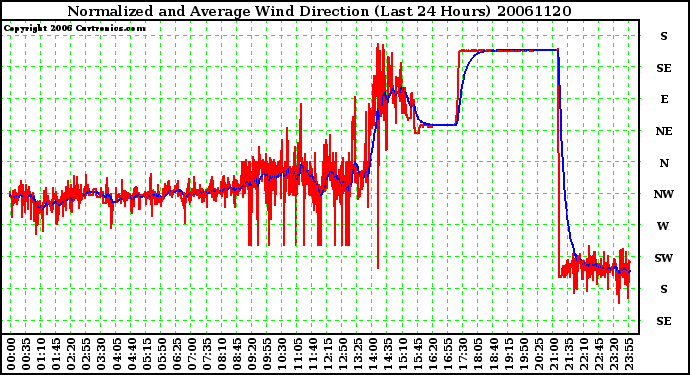Click the '21:00' time label
This screenshot has height=375, width=690.
tap(553, 354)
